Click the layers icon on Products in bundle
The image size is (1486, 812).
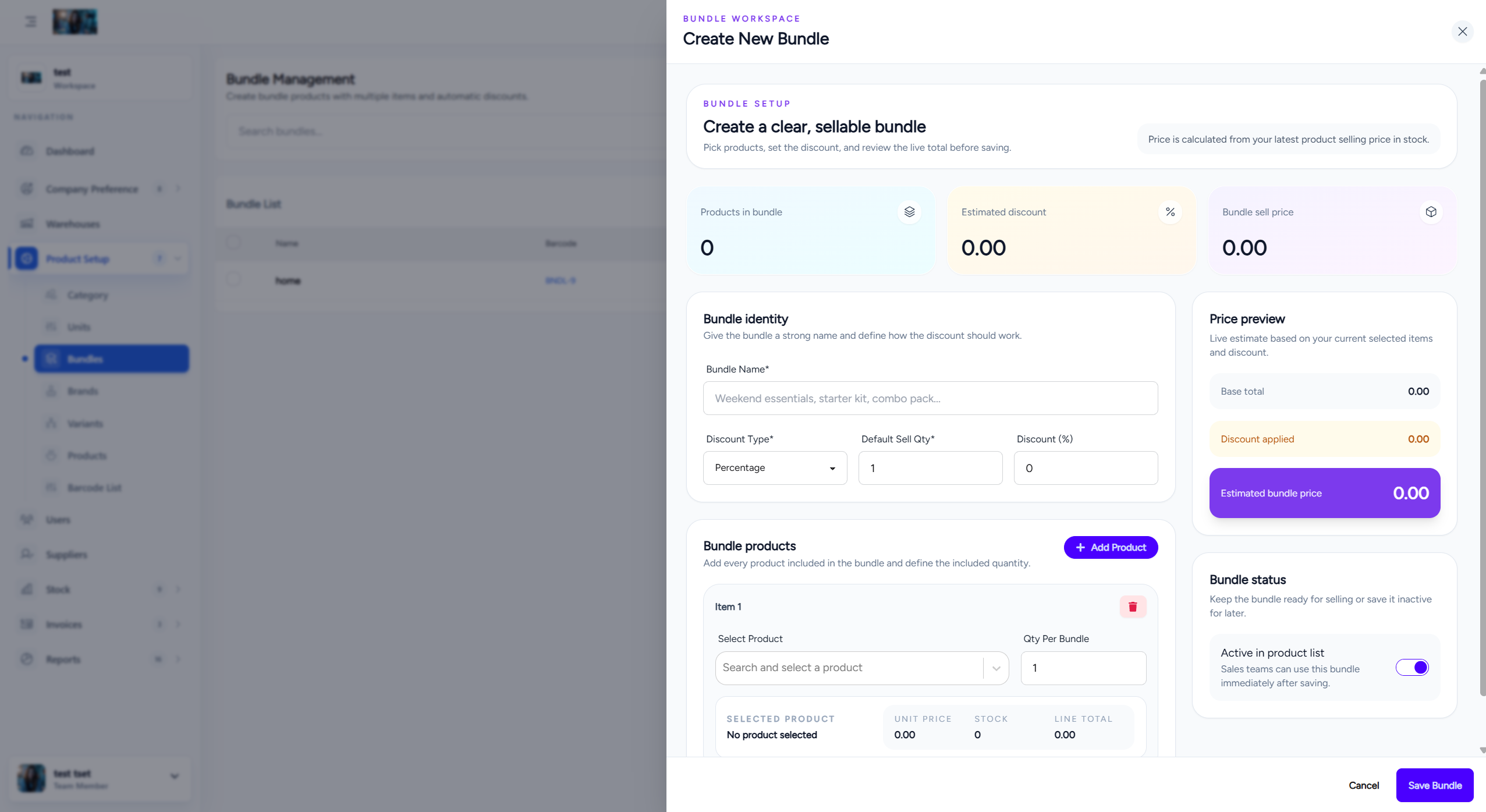pyautogui.click(x=909, y=212)
